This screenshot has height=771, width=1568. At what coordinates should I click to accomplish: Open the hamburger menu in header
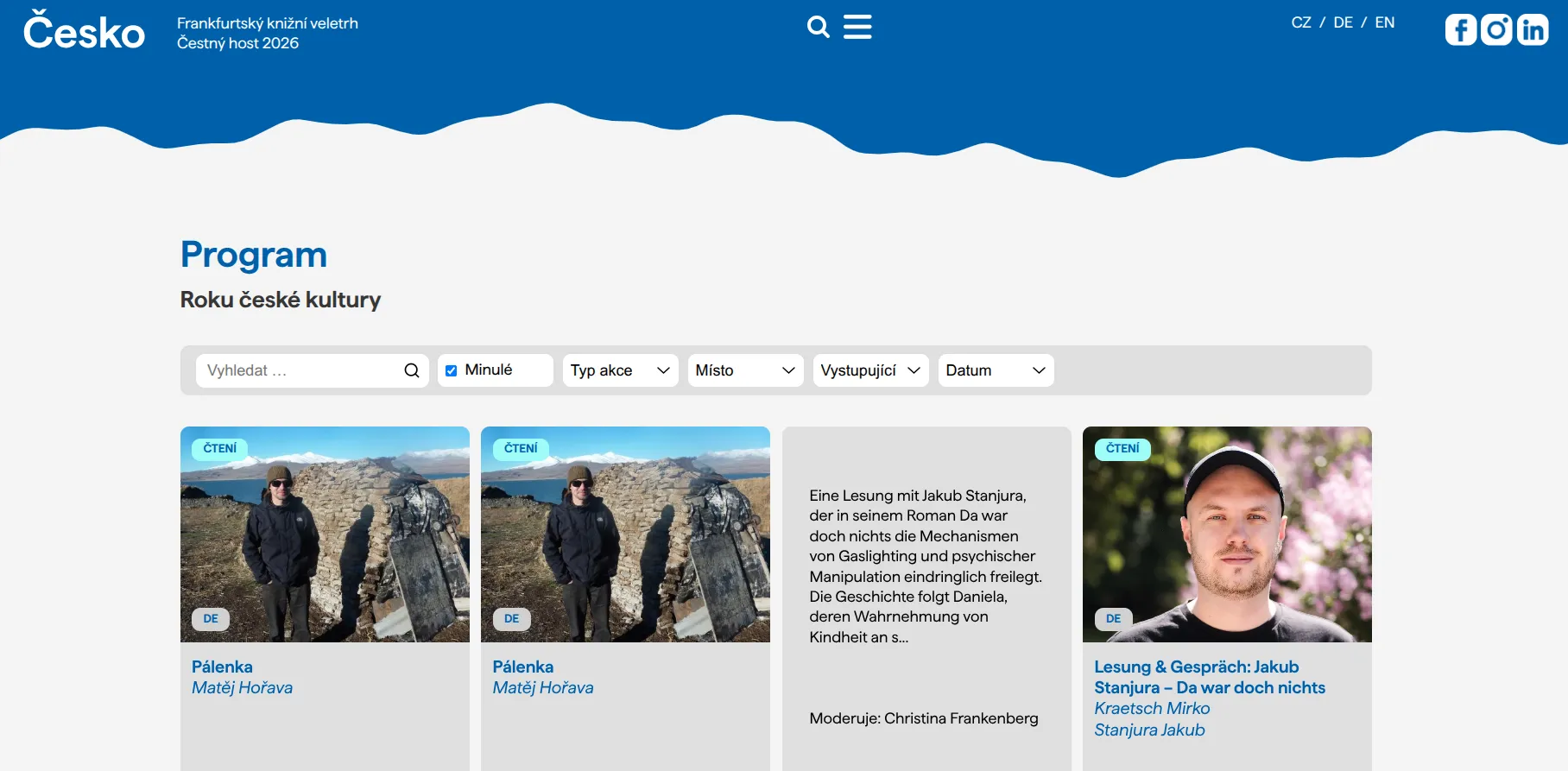(x=857, y=27)
